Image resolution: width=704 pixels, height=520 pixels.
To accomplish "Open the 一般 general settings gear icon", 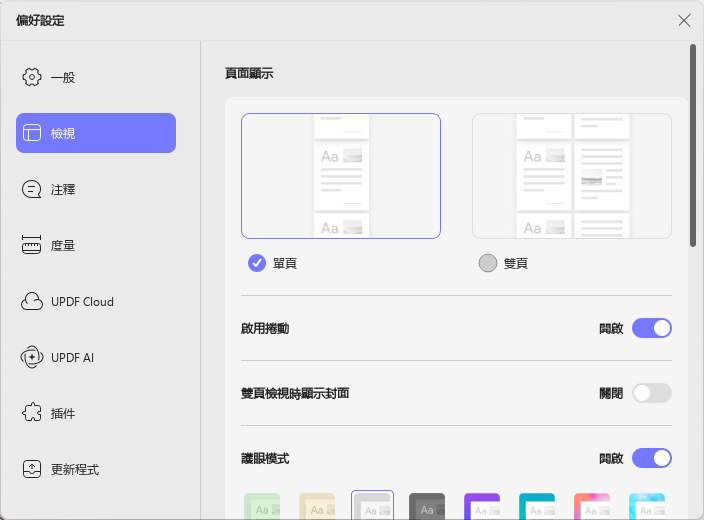I will 32,77.
